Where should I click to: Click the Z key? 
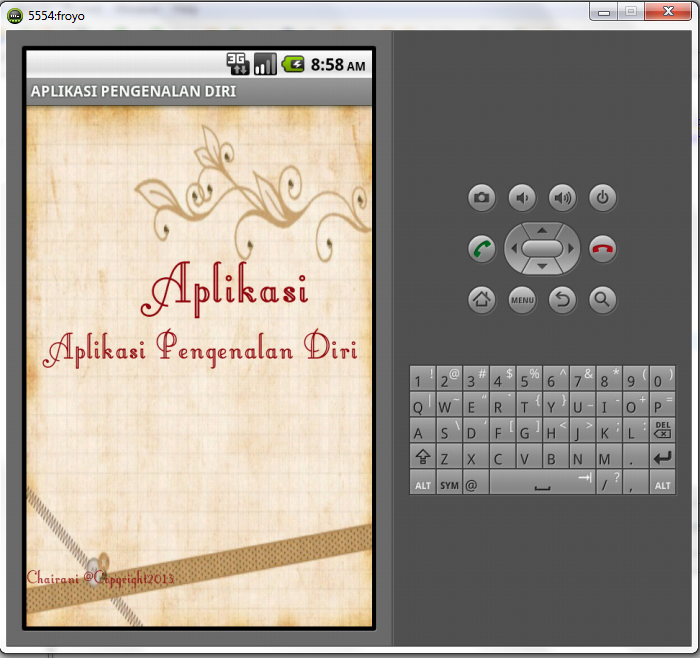pyautogui.click(x=449, y=457)
